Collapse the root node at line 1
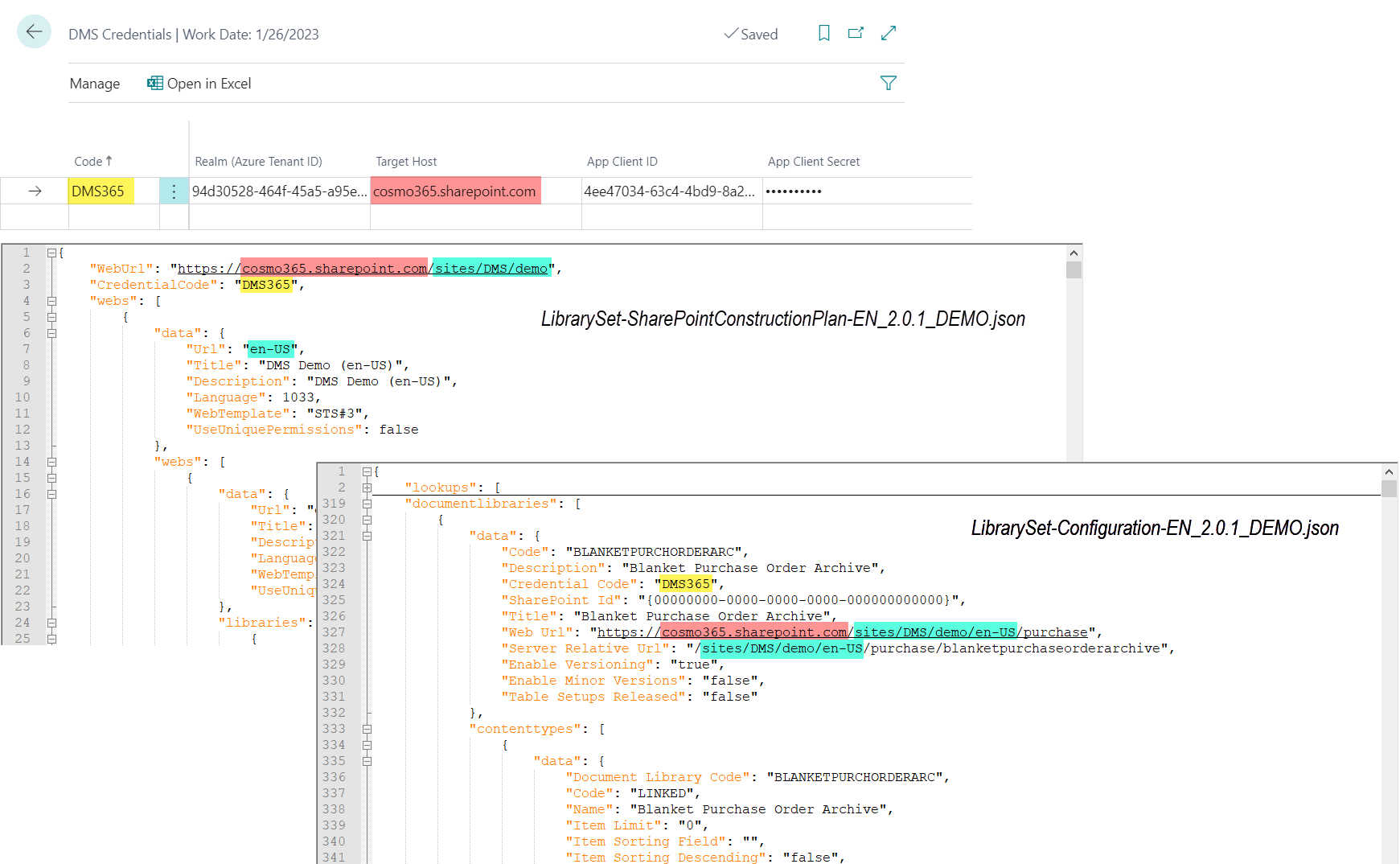This screenshot has height=864, width=1400. (51, 253)
